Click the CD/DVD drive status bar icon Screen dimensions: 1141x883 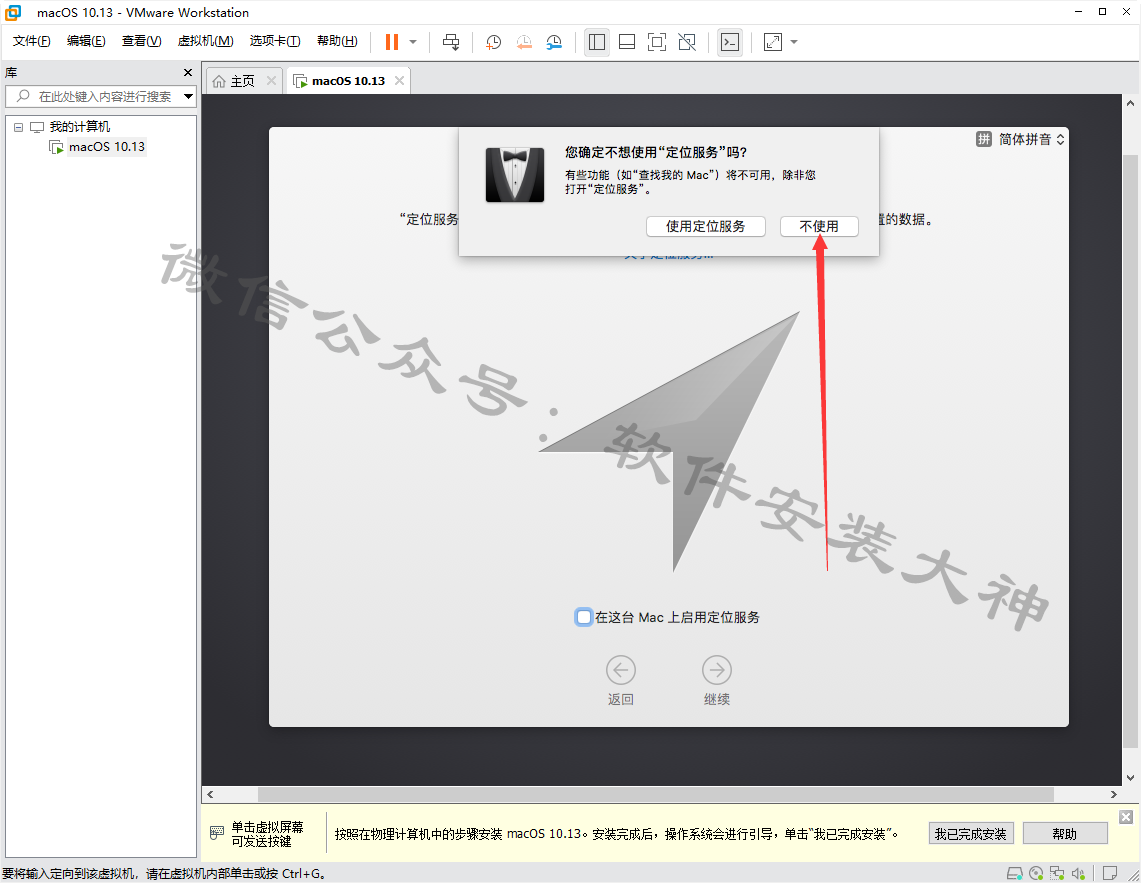click(1035, 873)
